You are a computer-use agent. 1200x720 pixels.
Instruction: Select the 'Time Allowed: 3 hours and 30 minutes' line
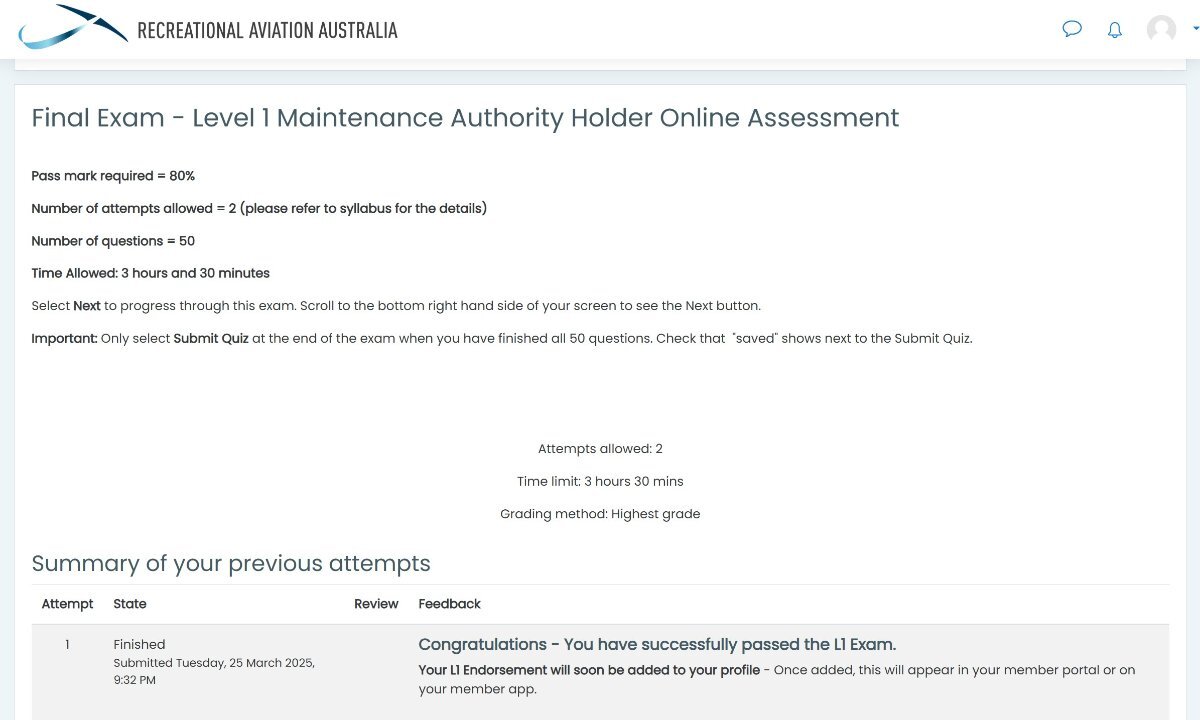(150, 273)
